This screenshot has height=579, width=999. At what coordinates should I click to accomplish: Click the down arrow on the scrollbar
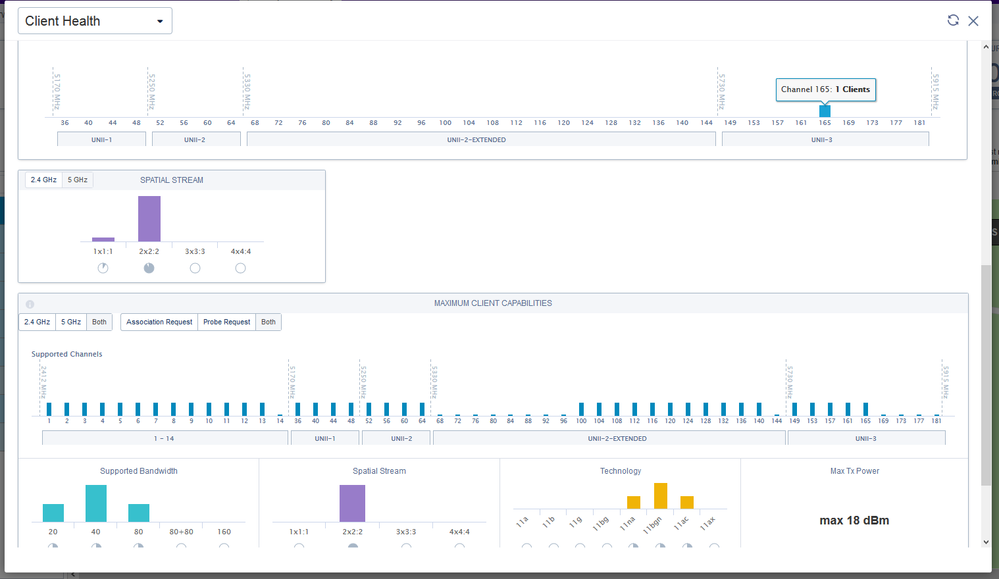click(986, 542)
